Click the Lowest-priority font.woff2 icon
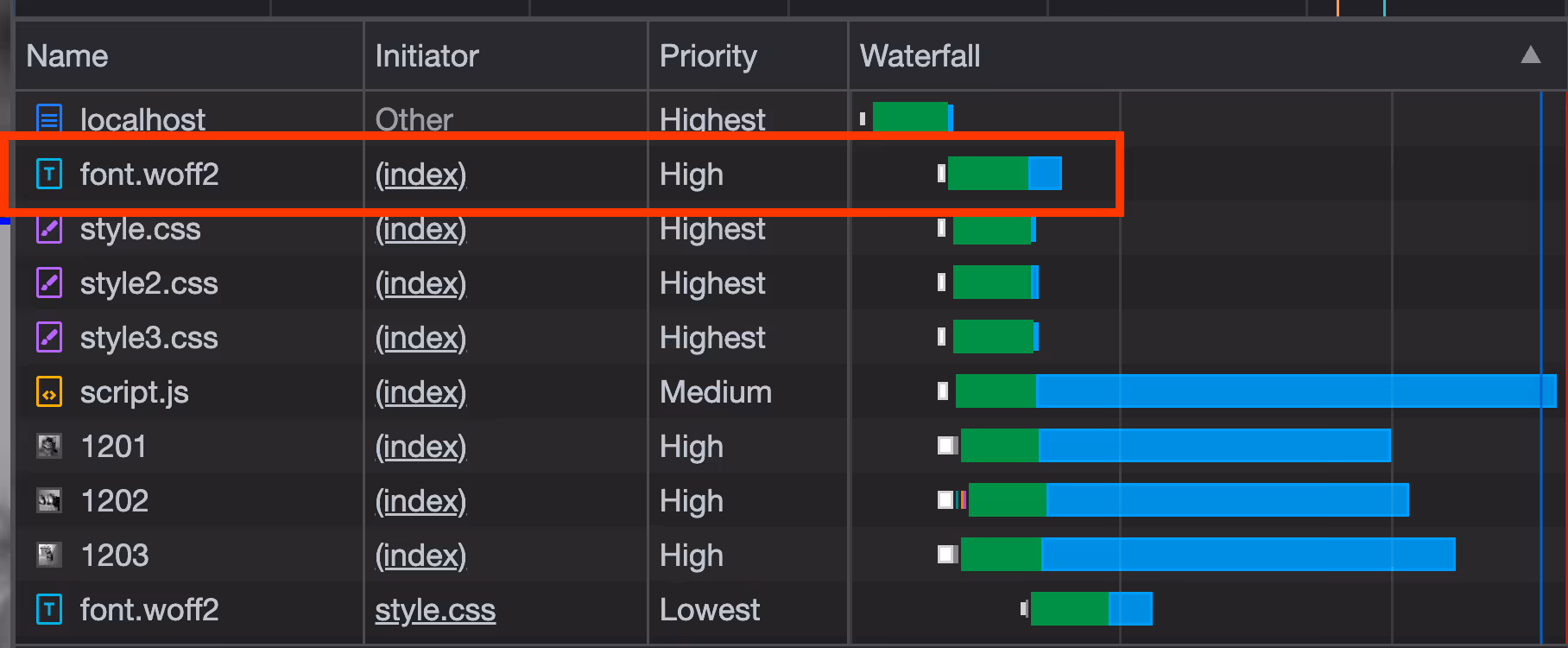This screenshot has width=1568, height=648. 49,610
